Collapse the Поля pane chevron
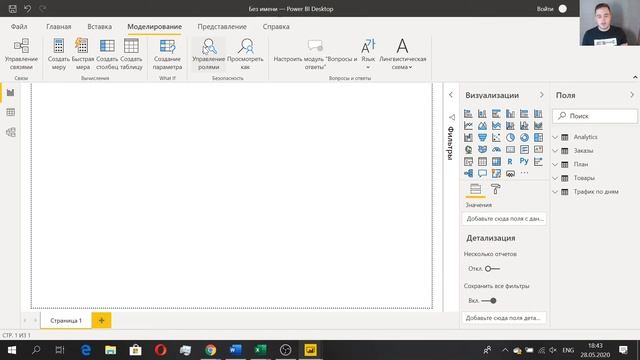The width and height of the screenshot is (640, 360). [632, 95]
